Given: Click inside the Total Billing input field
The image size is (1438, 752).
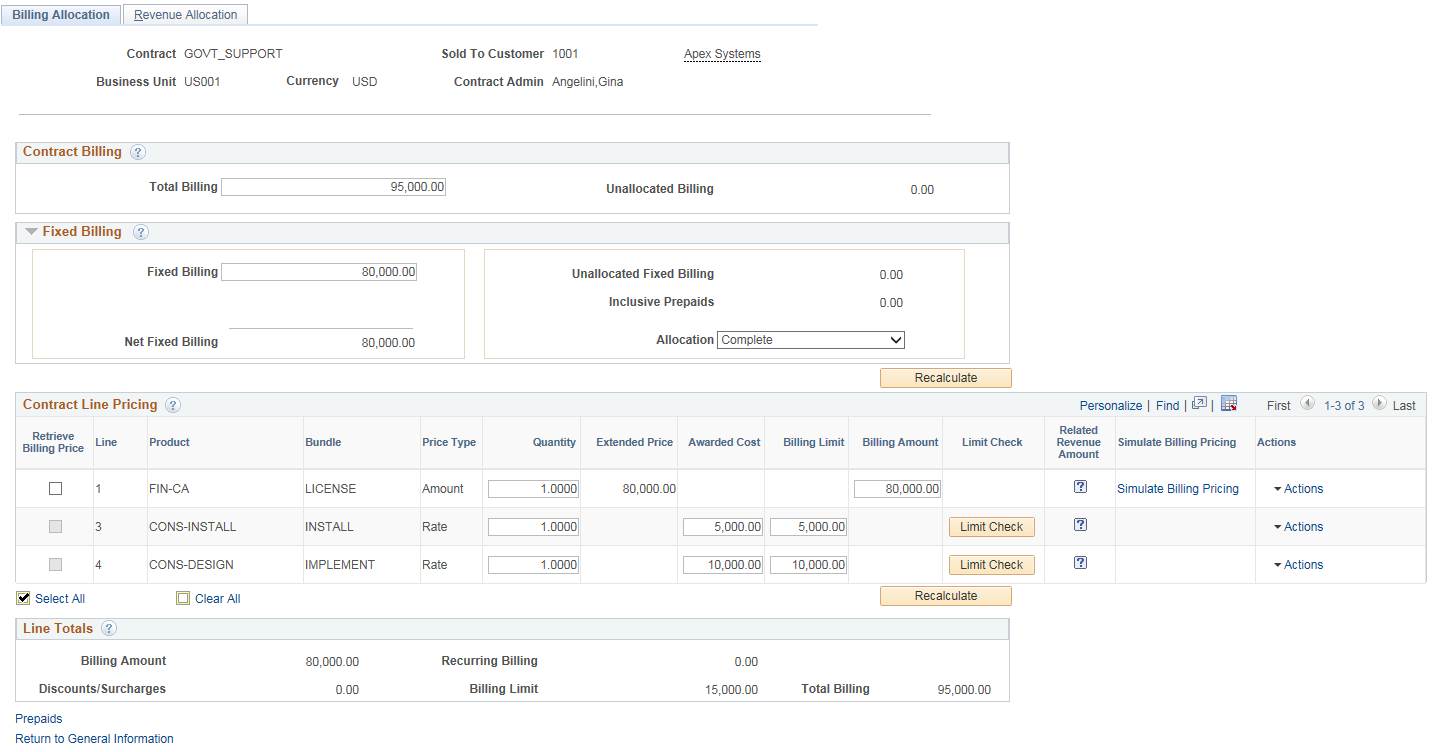Looking at the screenshot, I should pyautogui.click(x=333, y=186).
